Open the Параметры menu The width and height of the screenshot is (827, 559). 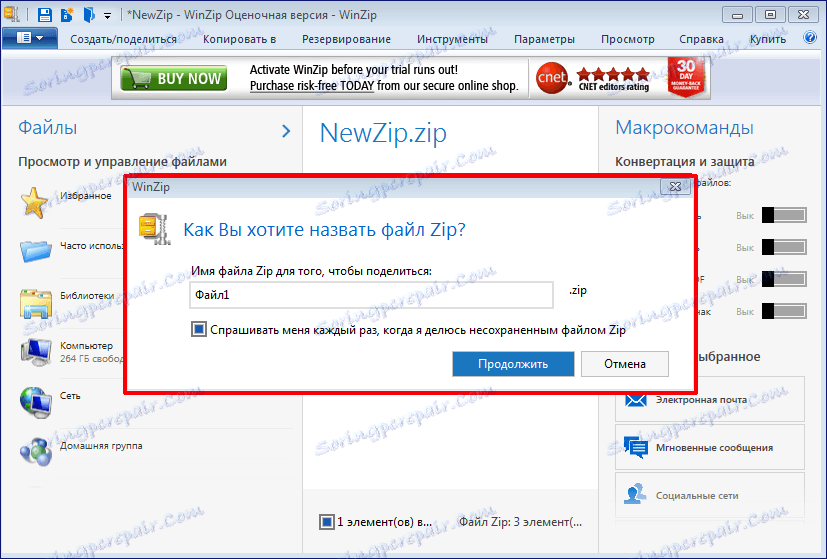[544, 39]
